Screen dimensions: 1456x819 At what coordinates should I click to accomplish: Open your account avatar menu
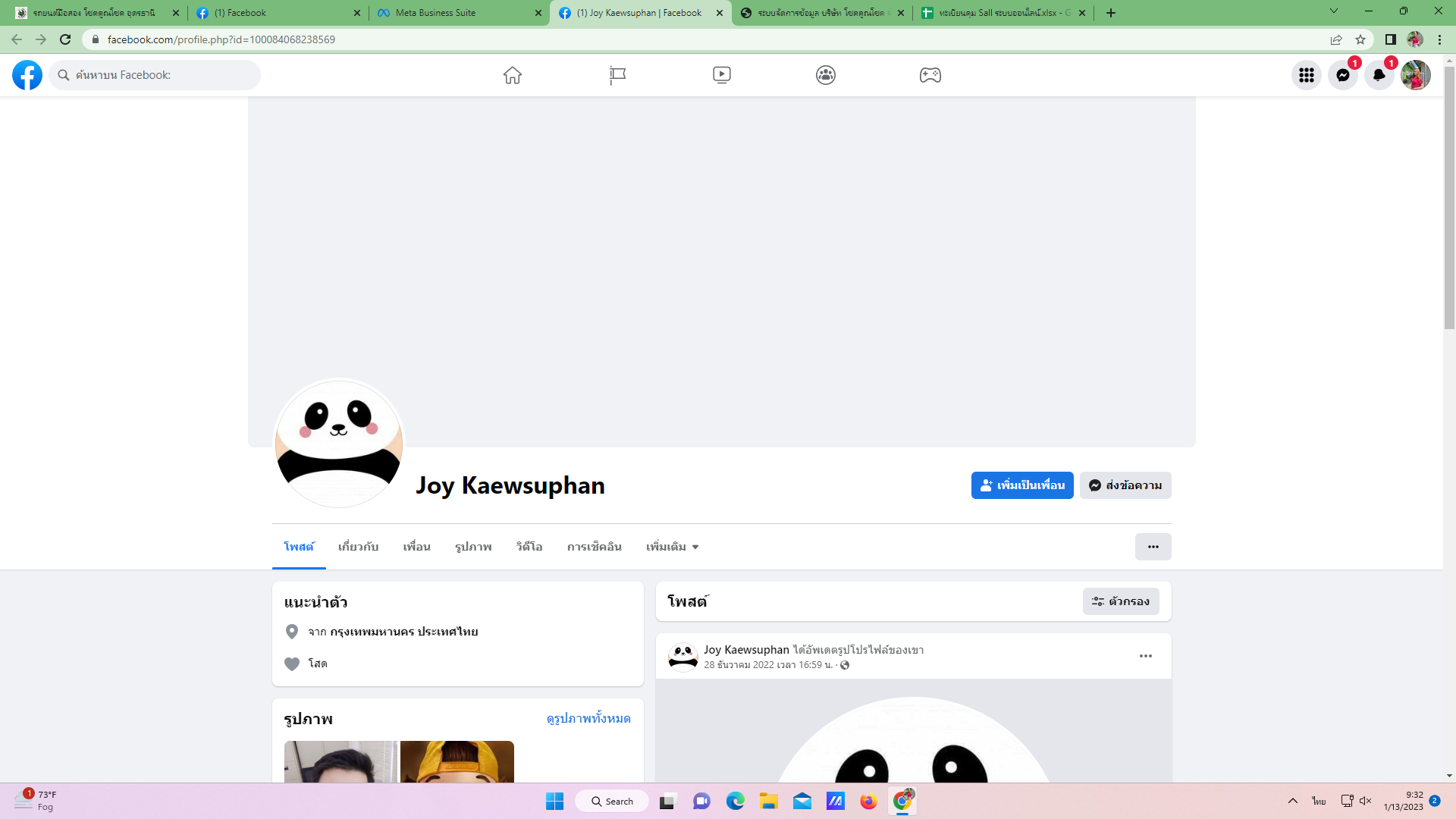(1415, 75)
